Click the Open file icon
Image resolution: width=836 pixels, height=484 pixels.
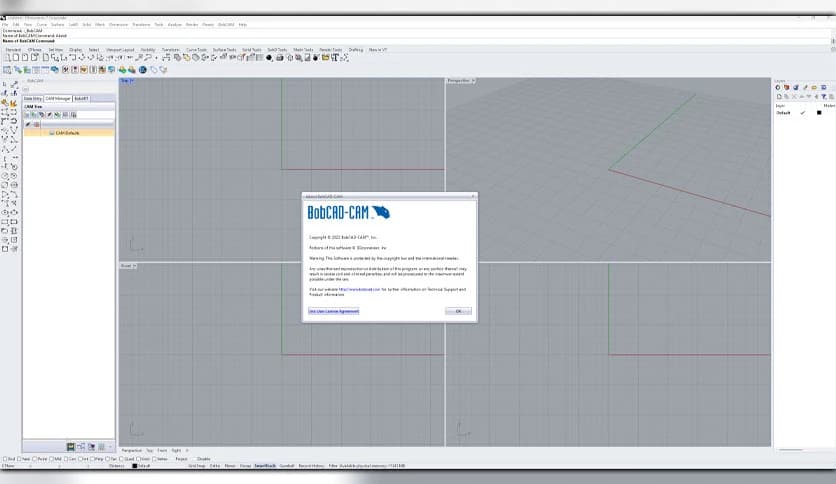(x=16, y=58)
